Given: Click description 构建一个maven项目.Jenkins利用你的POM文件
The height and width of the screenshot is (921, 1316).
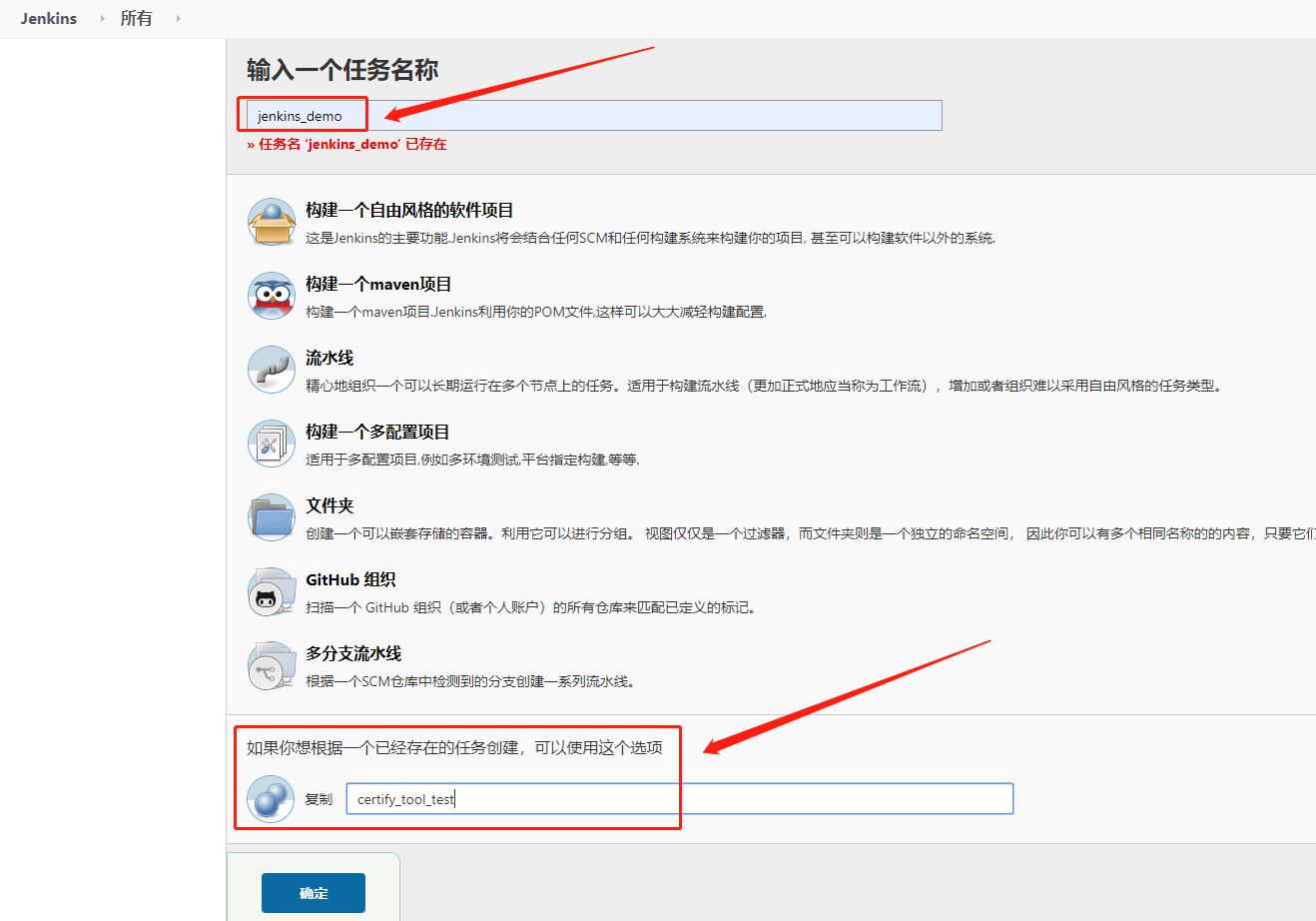Looking at the screenshot, I should click(x=536, y=312).
